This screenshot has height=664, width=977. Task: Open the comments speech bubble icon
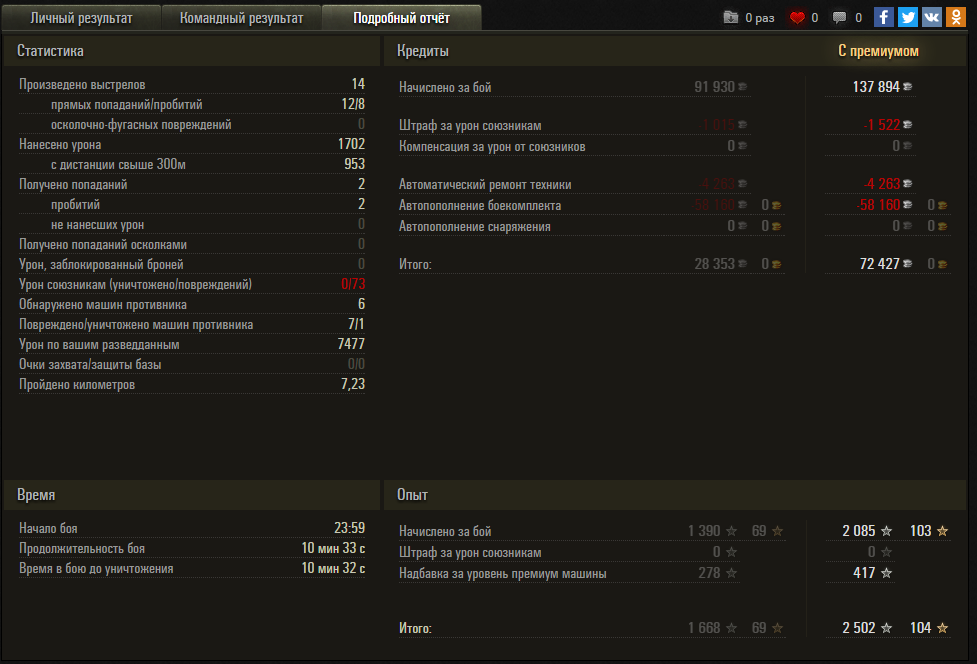(x=839, y=17)
